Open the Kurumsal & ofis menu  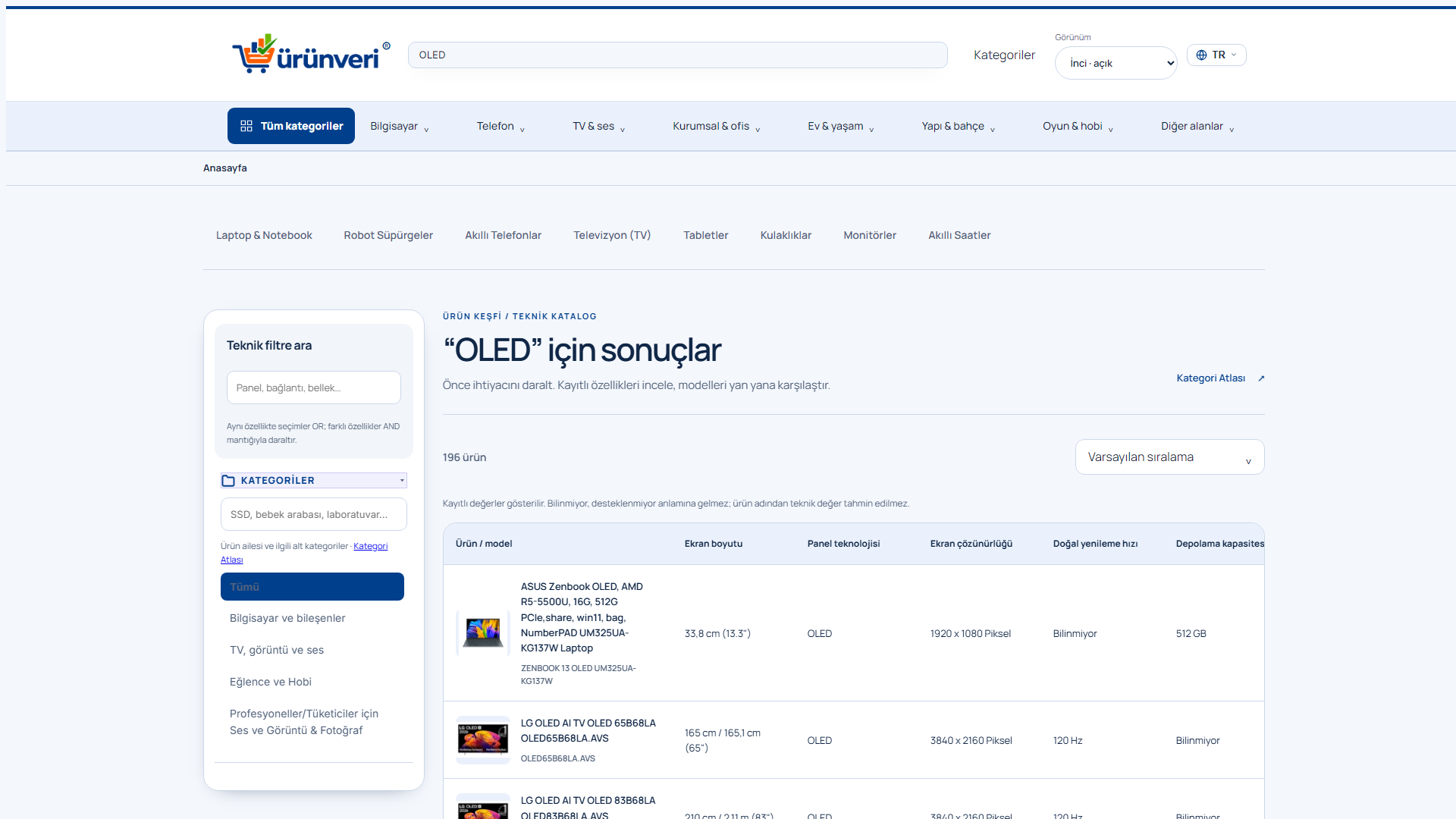coord(717,126)
